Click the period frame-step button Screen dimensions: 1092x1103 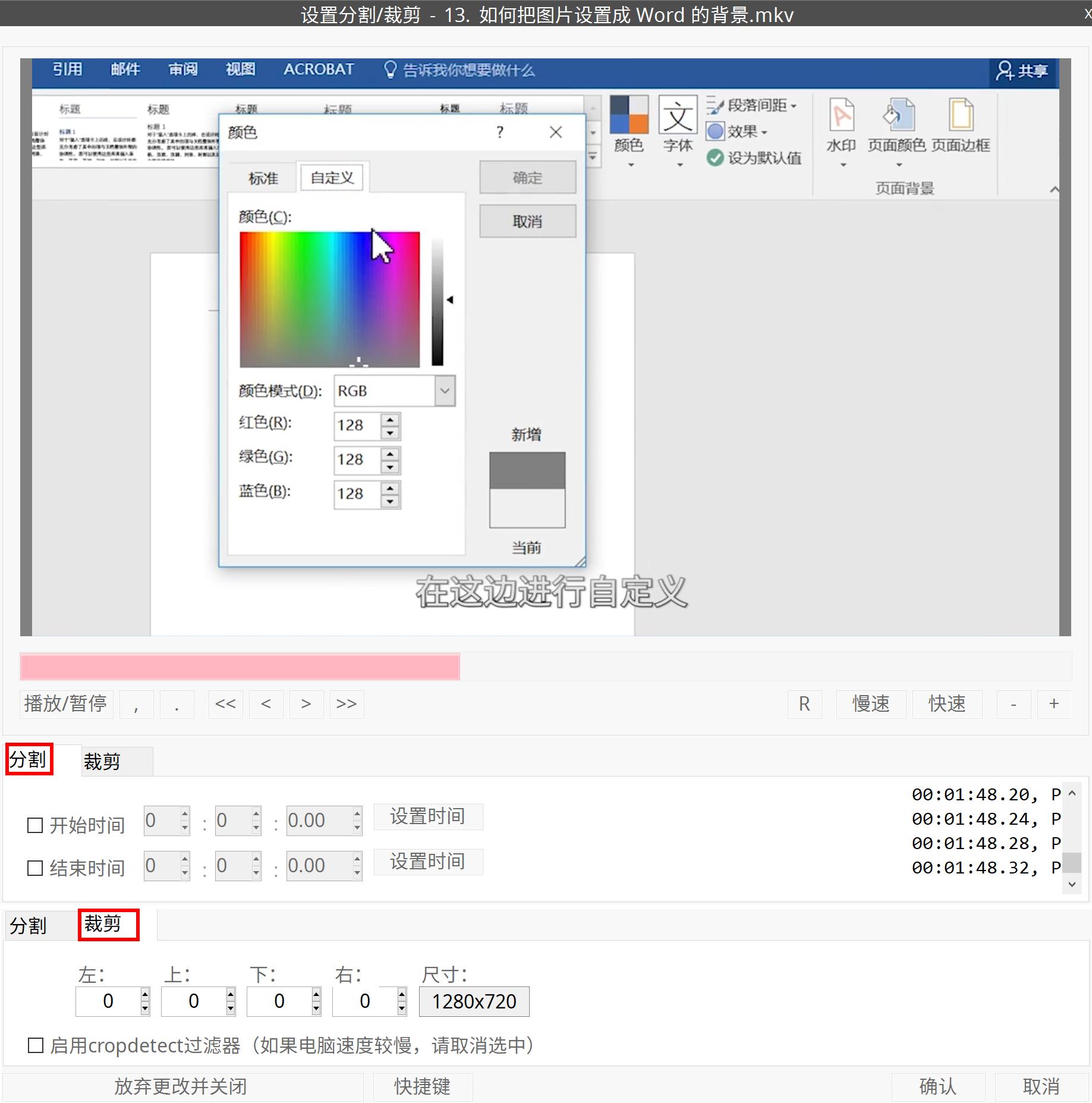click(x=177, y=704)
